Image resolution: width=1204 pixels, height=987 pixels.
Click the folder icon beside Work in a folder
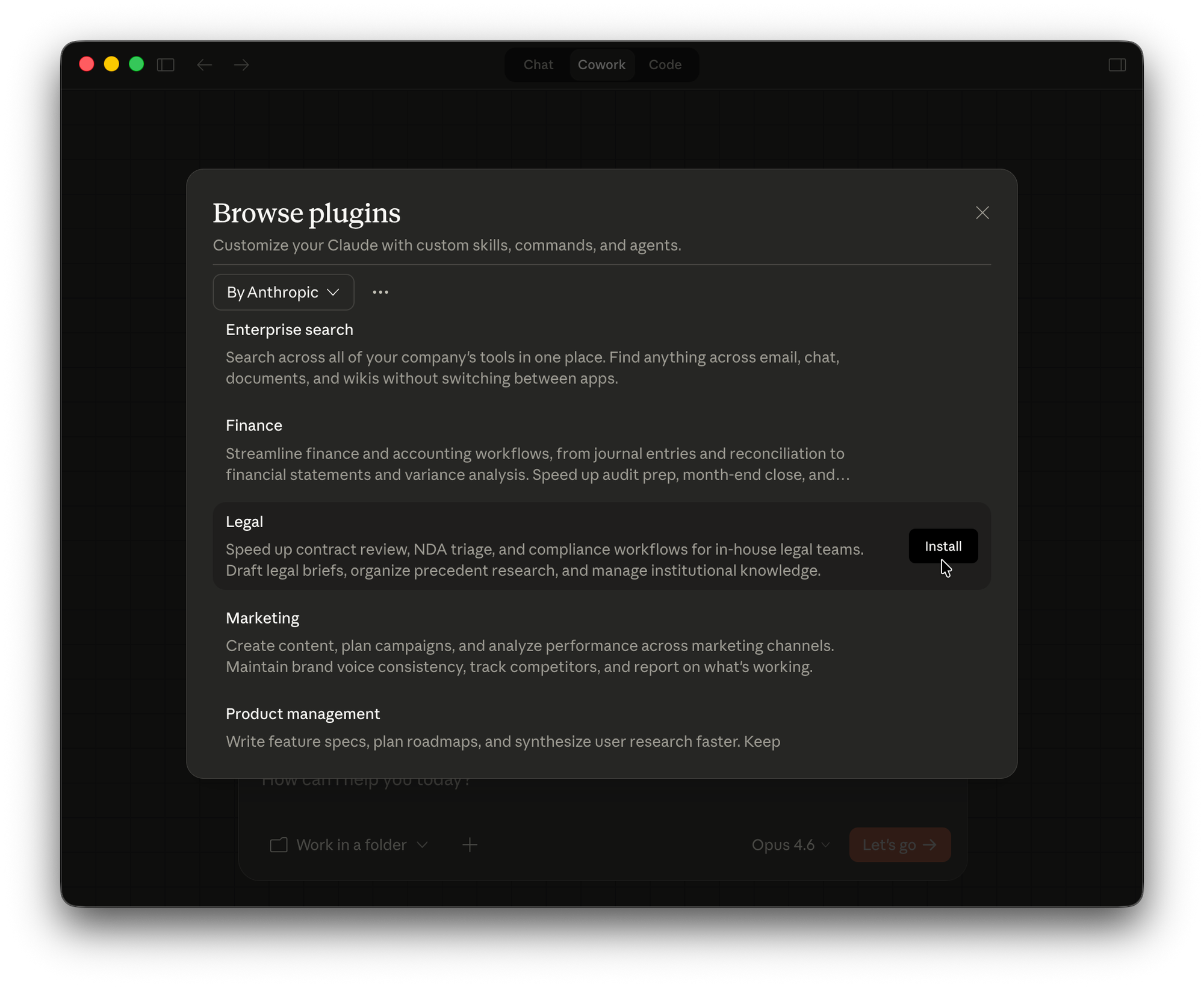[x=278, y=845]
